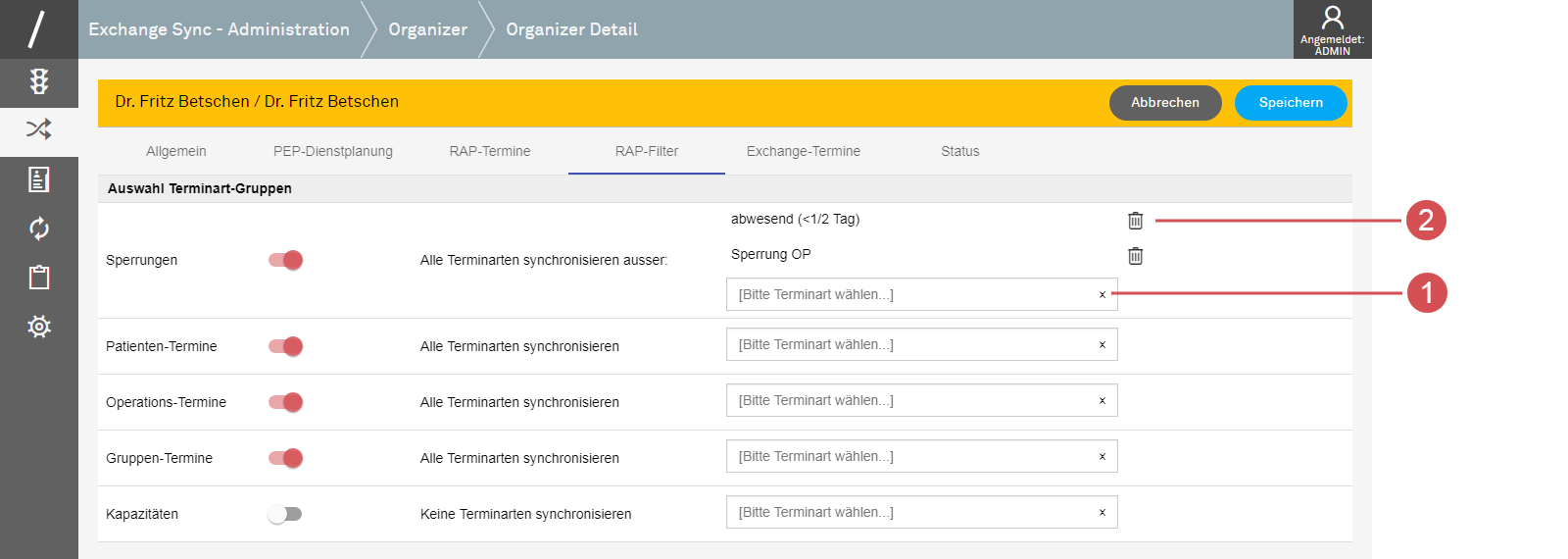Click the slash logo icon in sidebar
Screen dimensions: 1568x559
pos(38,28)
